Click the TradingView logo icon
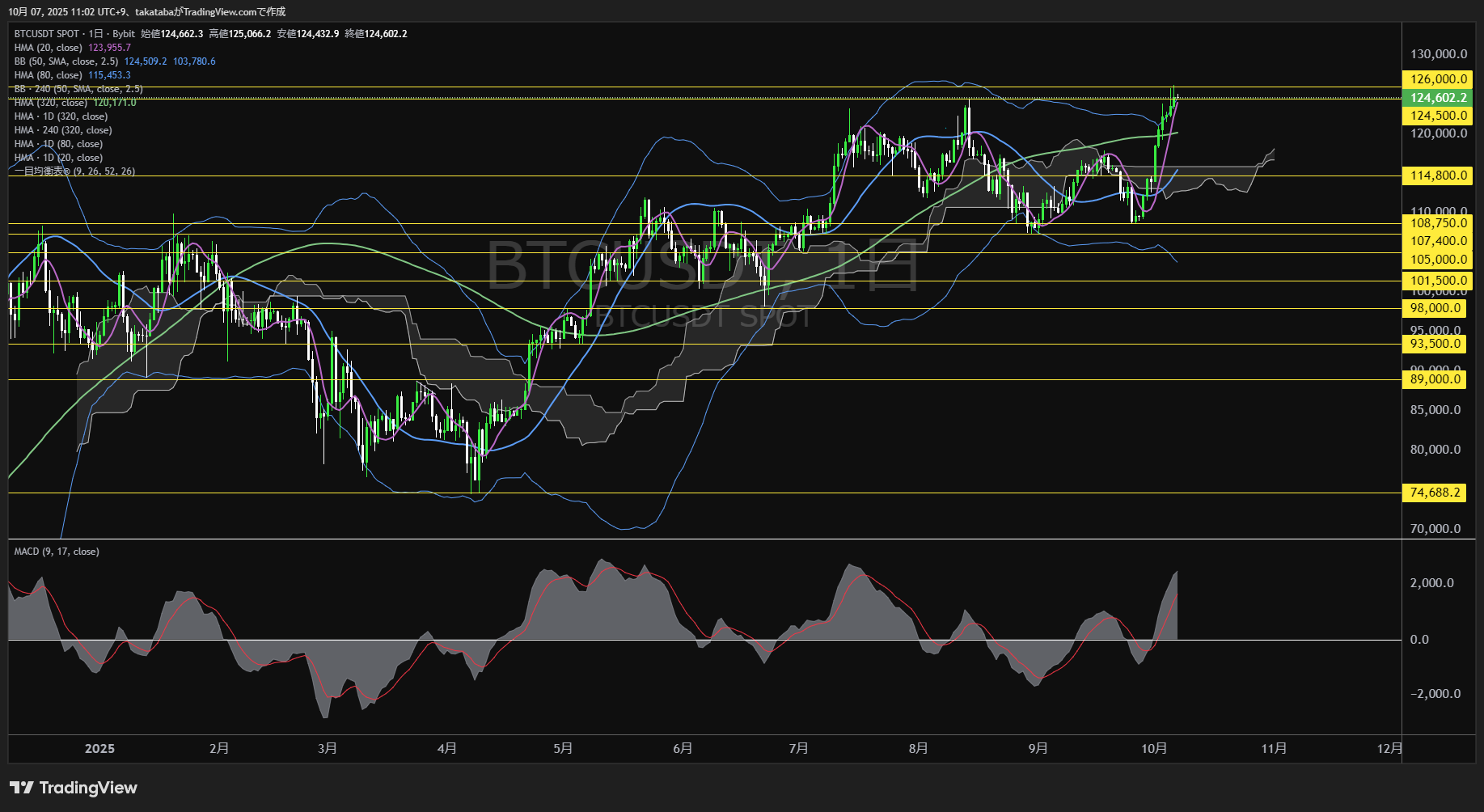 pos(21,788)
